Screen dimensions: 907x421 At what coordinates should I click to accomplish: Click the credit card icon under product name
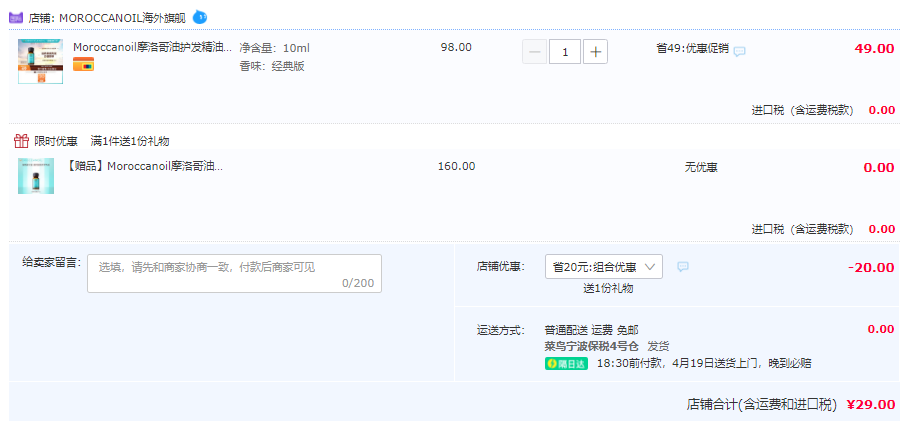pos(83,65)
